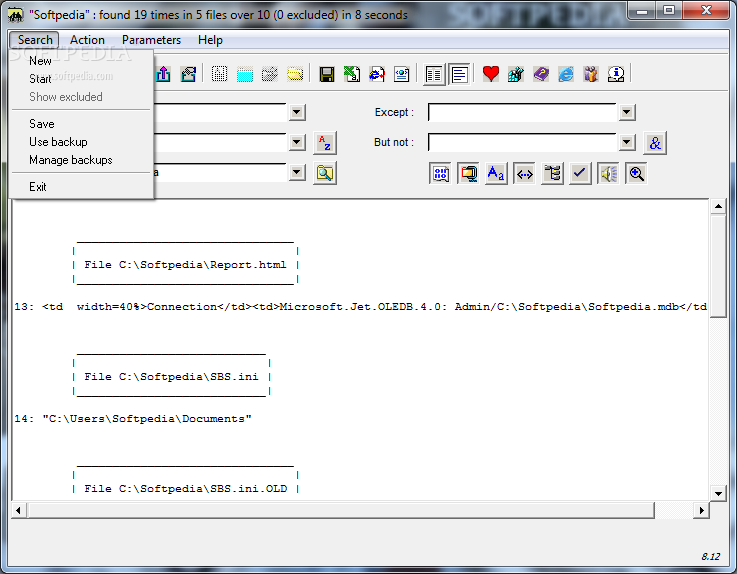
Task: Click result line 14 "C:\Users\Softpedia\Documents"
Action: click(x=133, y=419)
